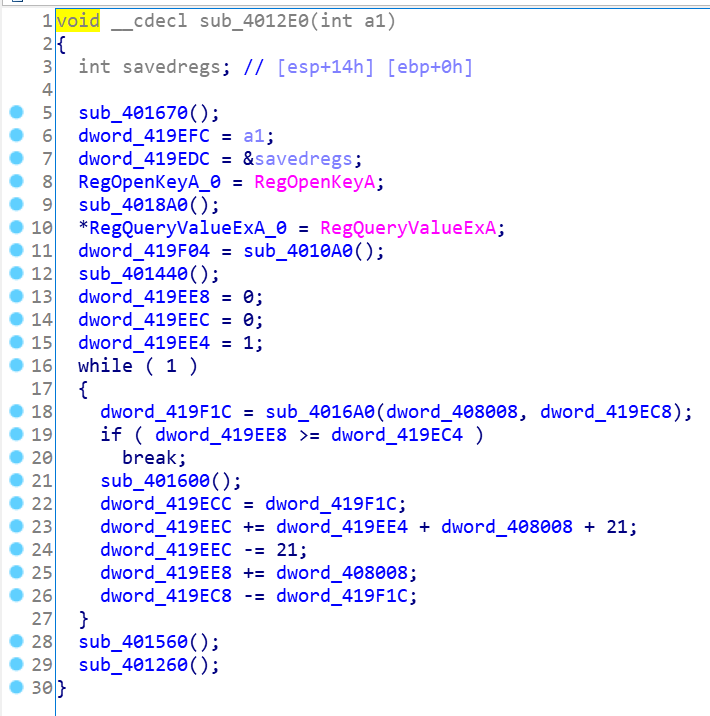
Task: Open sub_4010A0 call on line 11
Action: pyautogui.click(x=298, y=251)
